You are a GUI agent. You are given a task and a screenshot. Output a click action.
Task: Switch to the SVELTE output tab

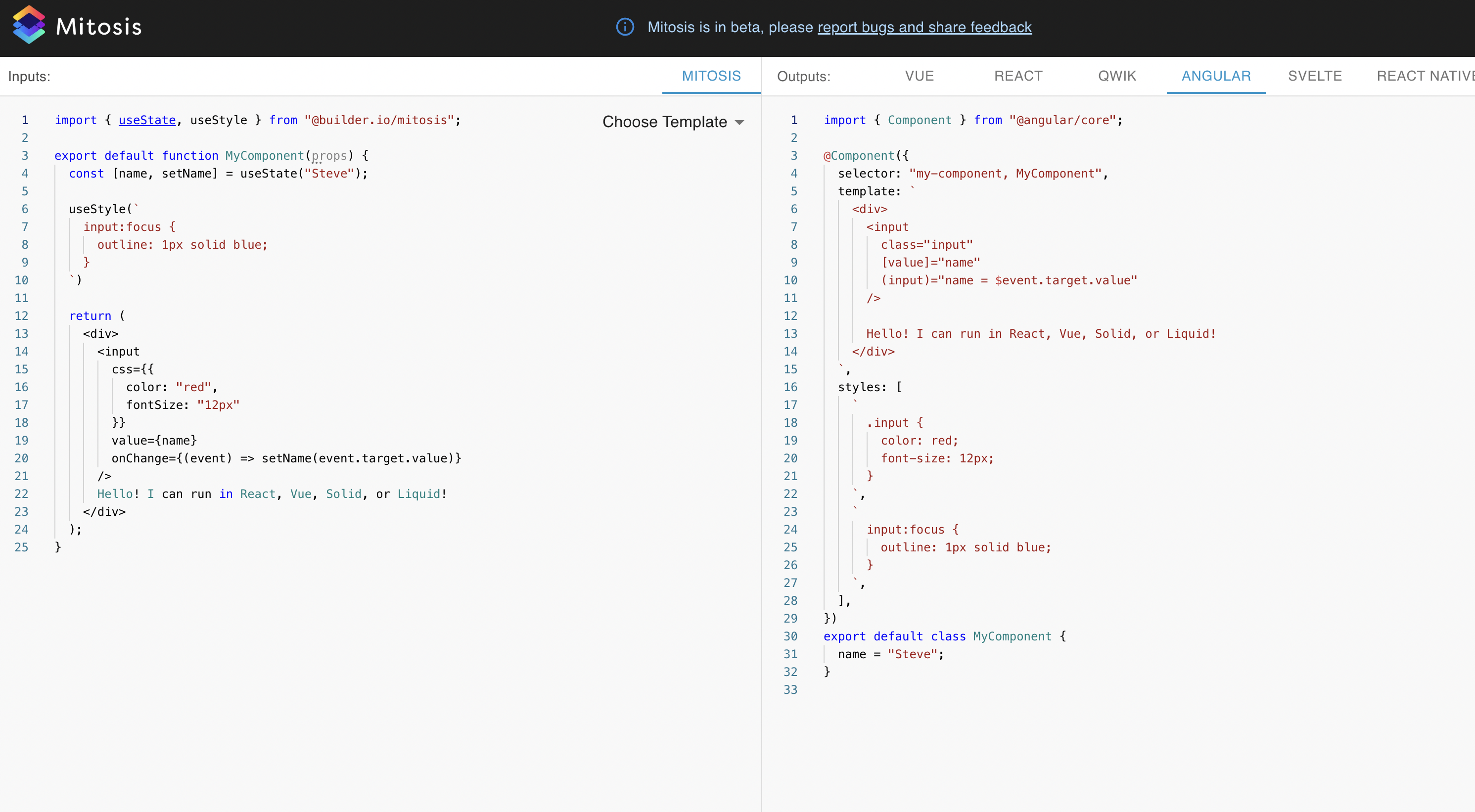point(1315,76)
